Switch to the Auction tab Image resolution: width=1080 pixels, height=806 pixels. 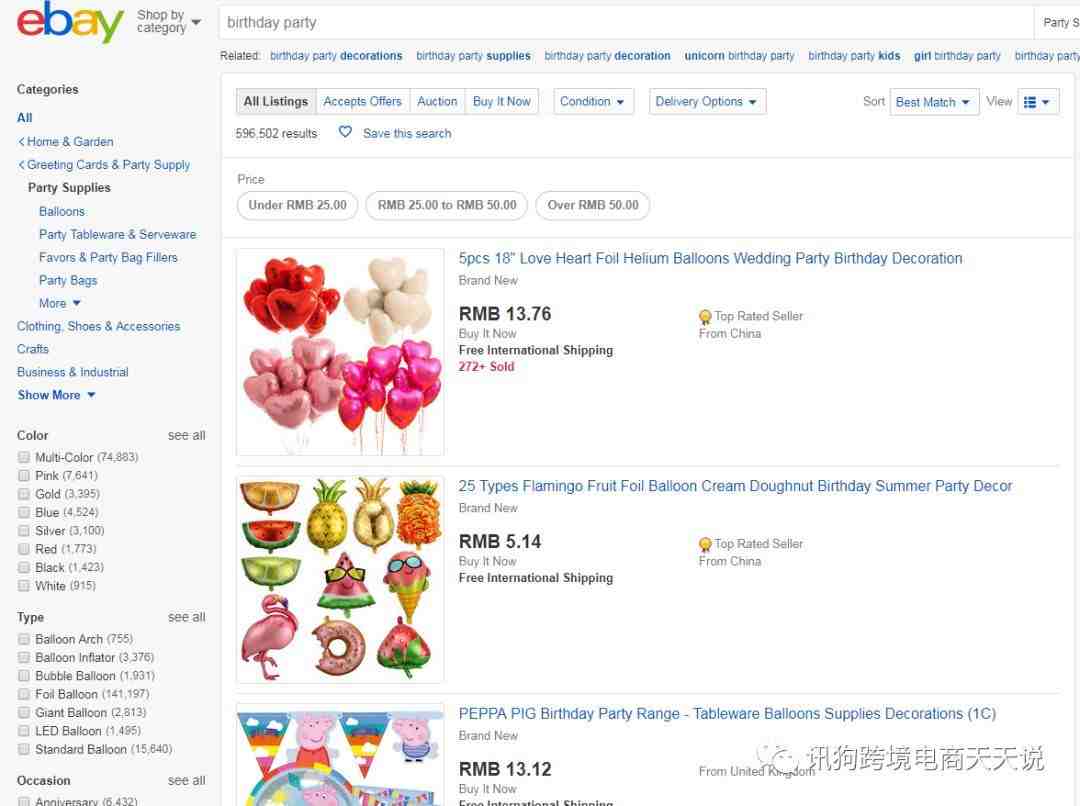click(437, 101)
